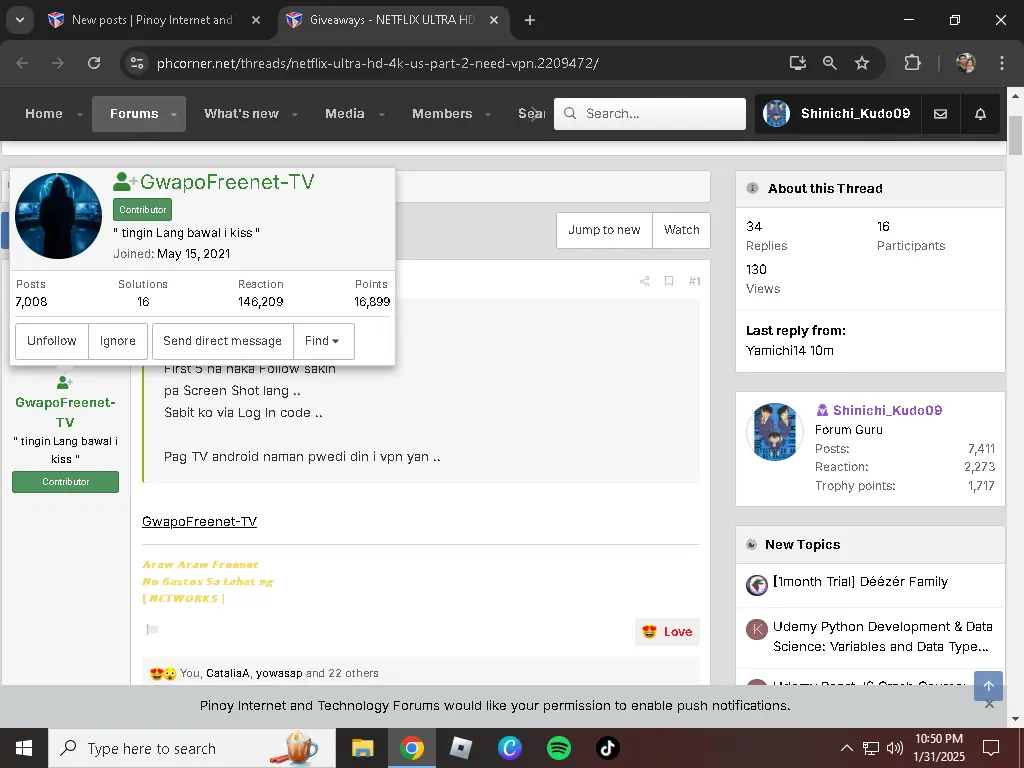This screenshot has height=768, width=1024.
Task: Bookmark post #1 with the bookmark icon
Action: (669, 281)
